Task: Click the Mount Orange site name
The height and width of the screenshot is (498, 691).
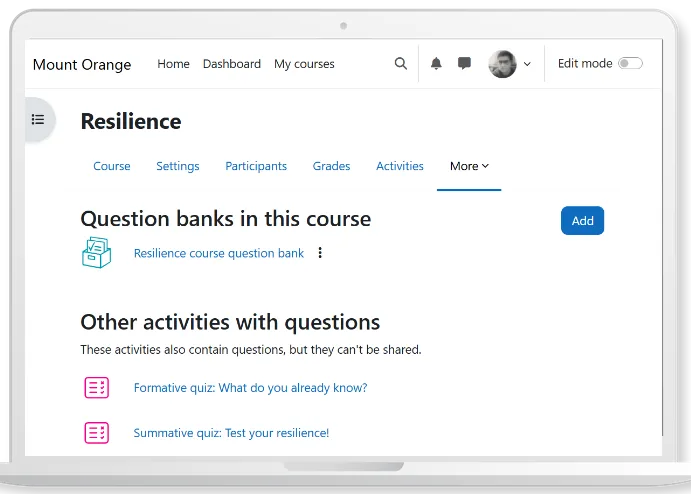Action: tap(82, 65)
